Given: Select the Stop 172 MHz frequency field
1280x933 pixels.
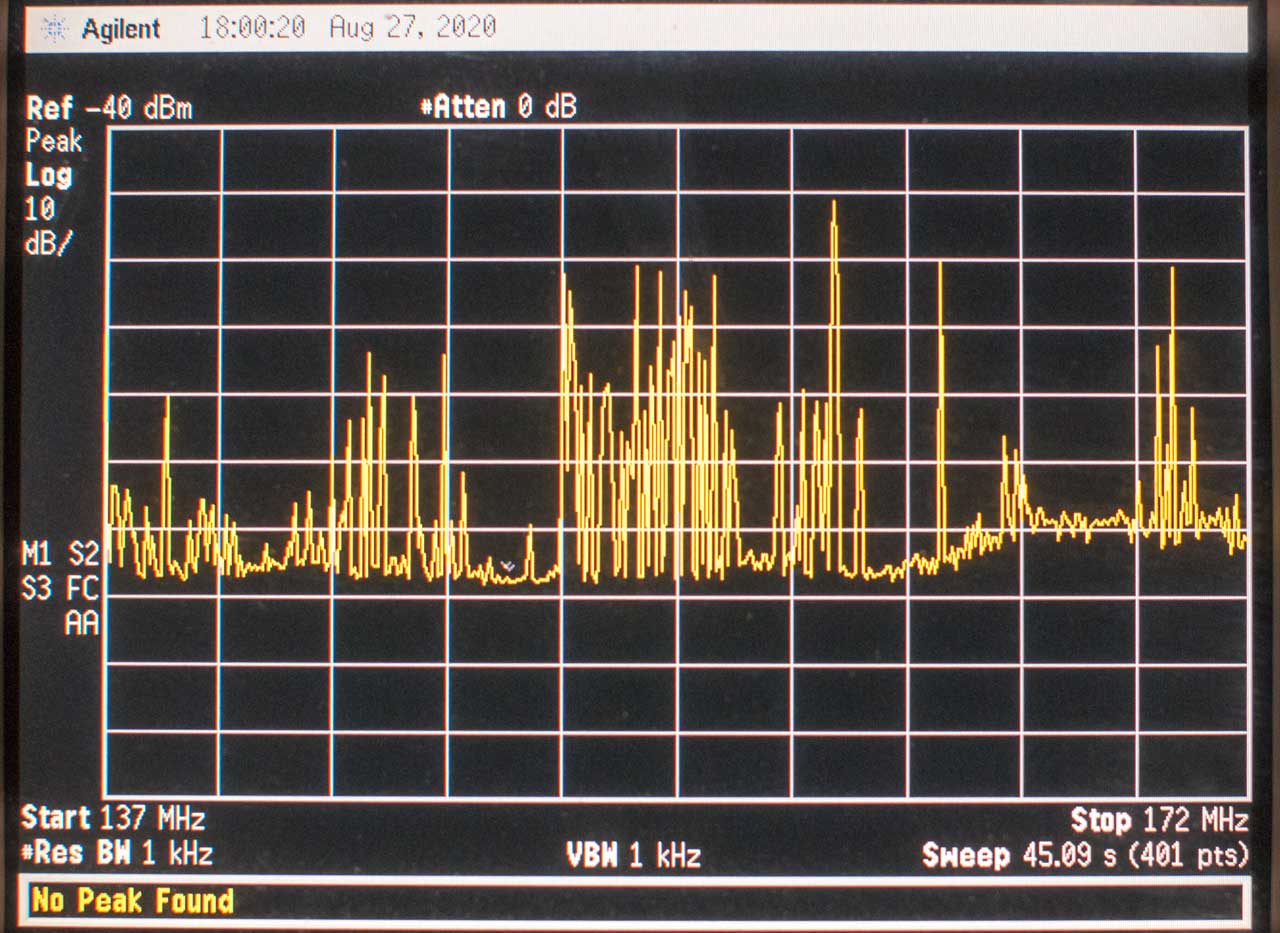Looking at the screenshot, I should click(1158, 822).
